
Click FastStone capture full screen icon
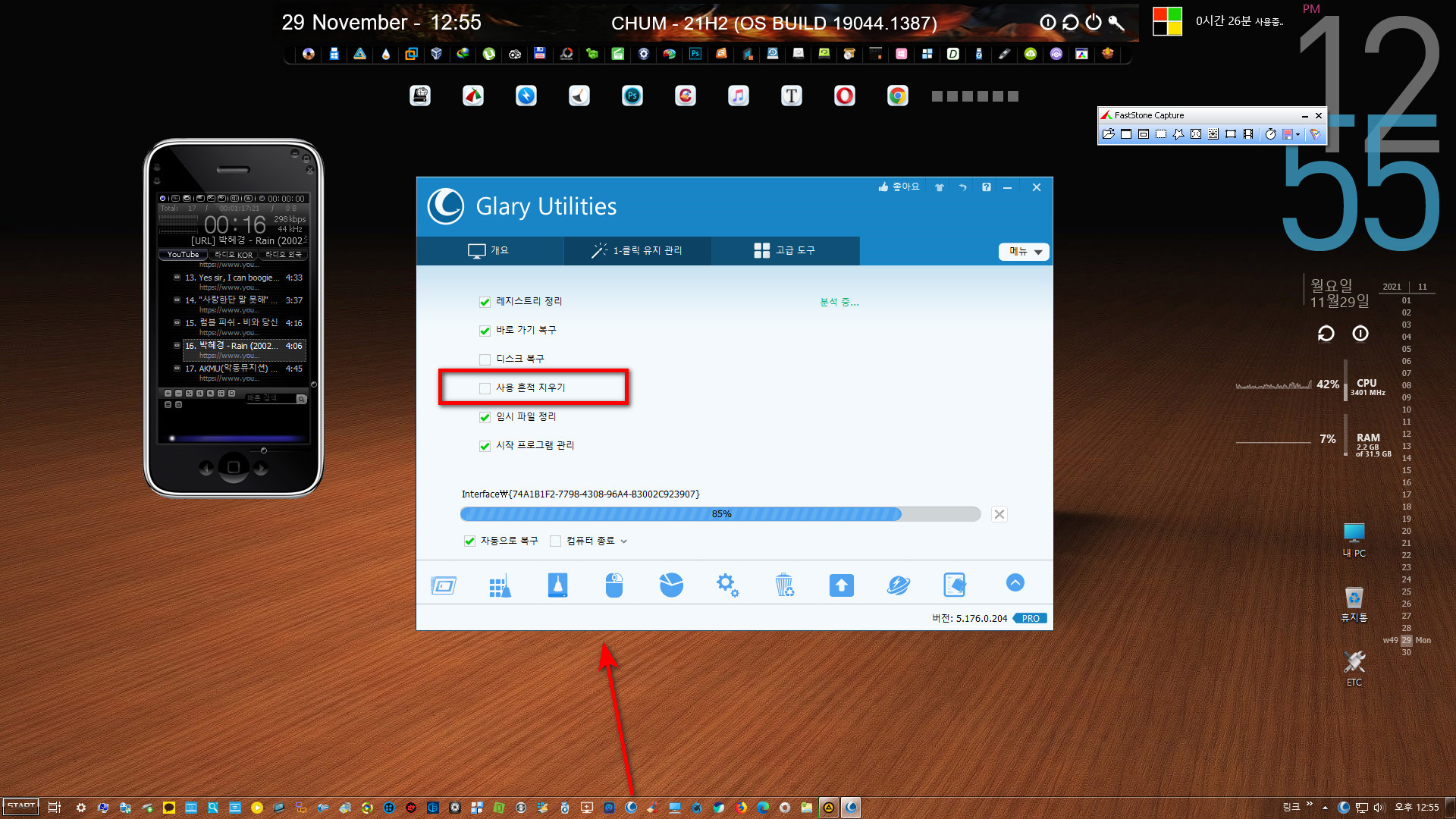(x=1196, y=134)
